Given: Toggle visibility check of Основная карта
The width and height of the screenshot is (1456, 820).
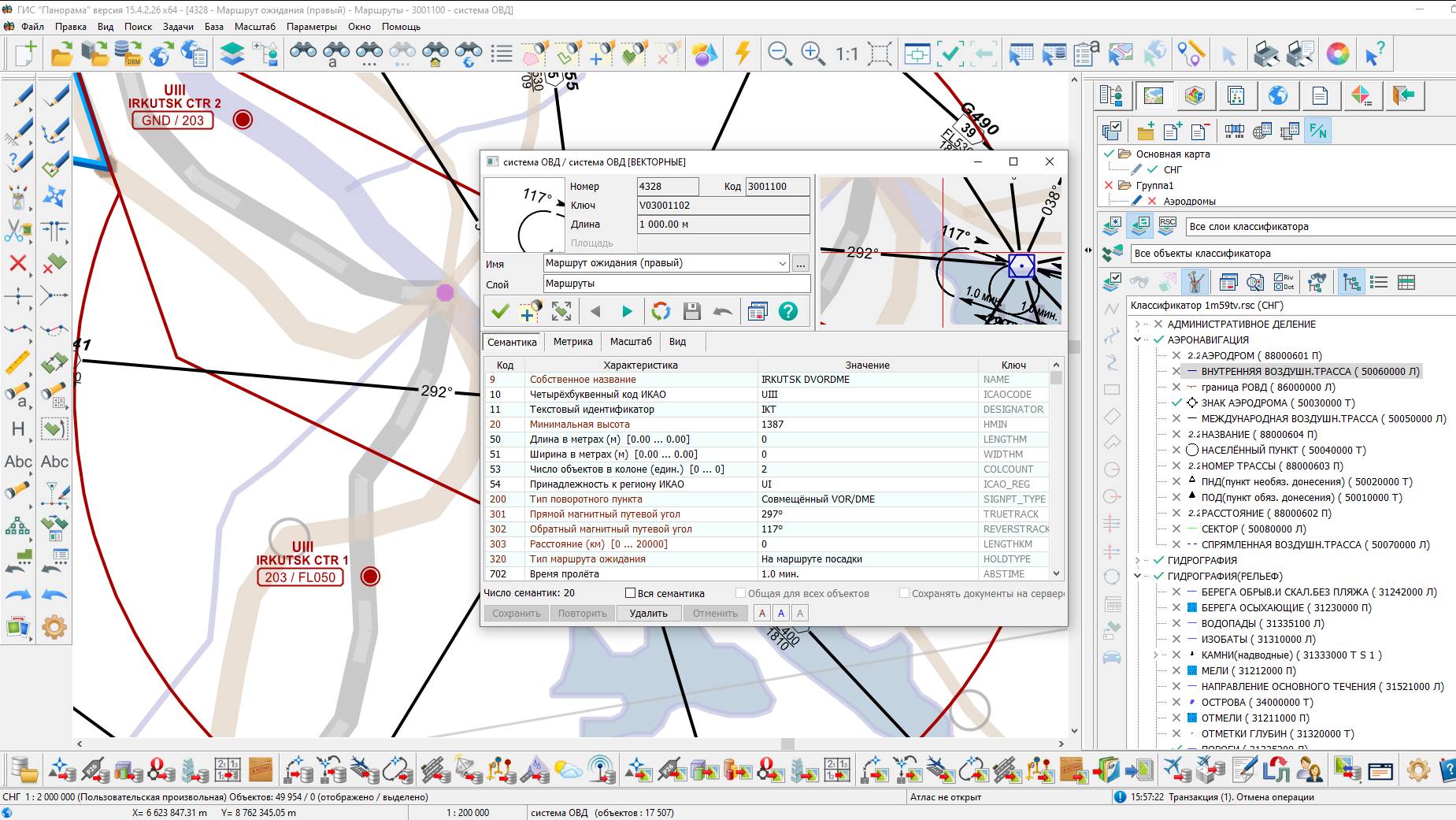Looking at the screenshot, I should 1109,154.
